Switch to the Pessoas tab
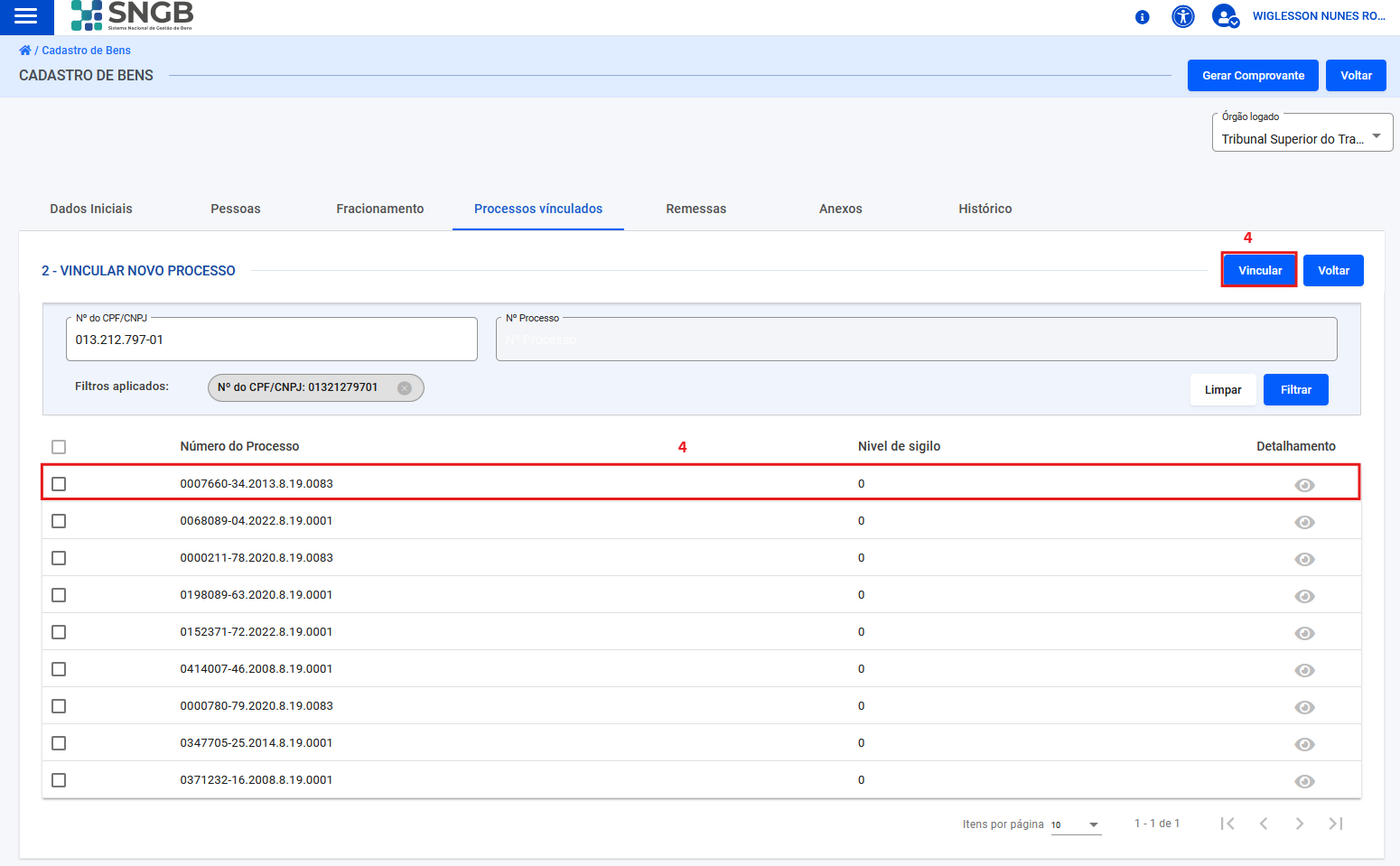This screenshot has width=1400, height=866. 236,209
